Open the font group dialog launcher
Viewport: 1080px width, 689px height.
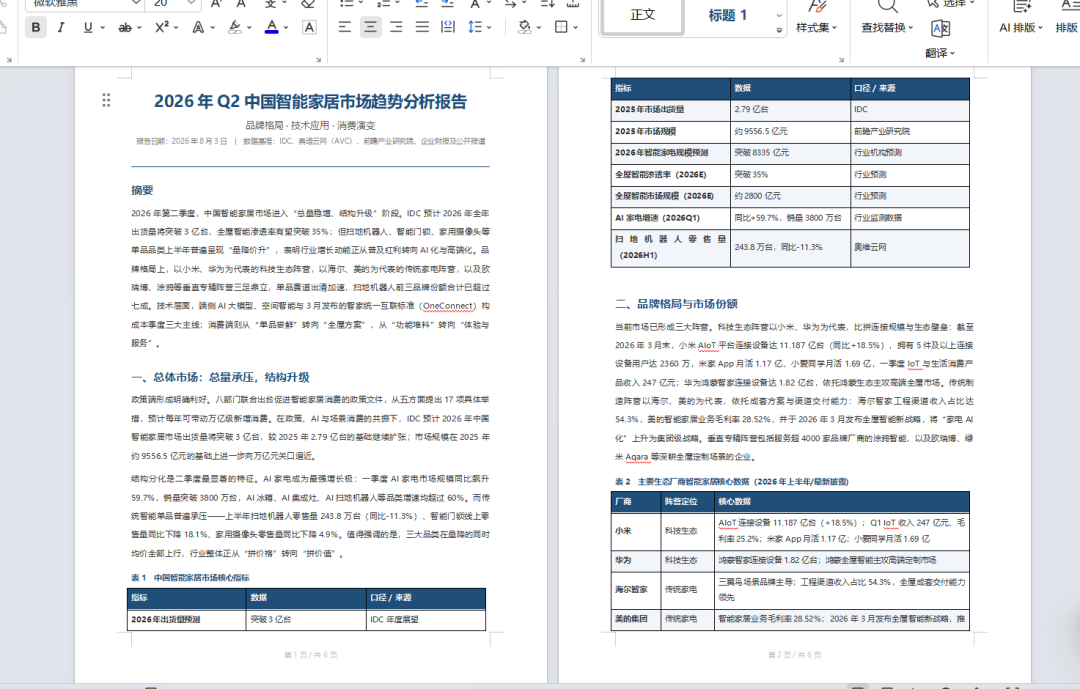[318, 60]
